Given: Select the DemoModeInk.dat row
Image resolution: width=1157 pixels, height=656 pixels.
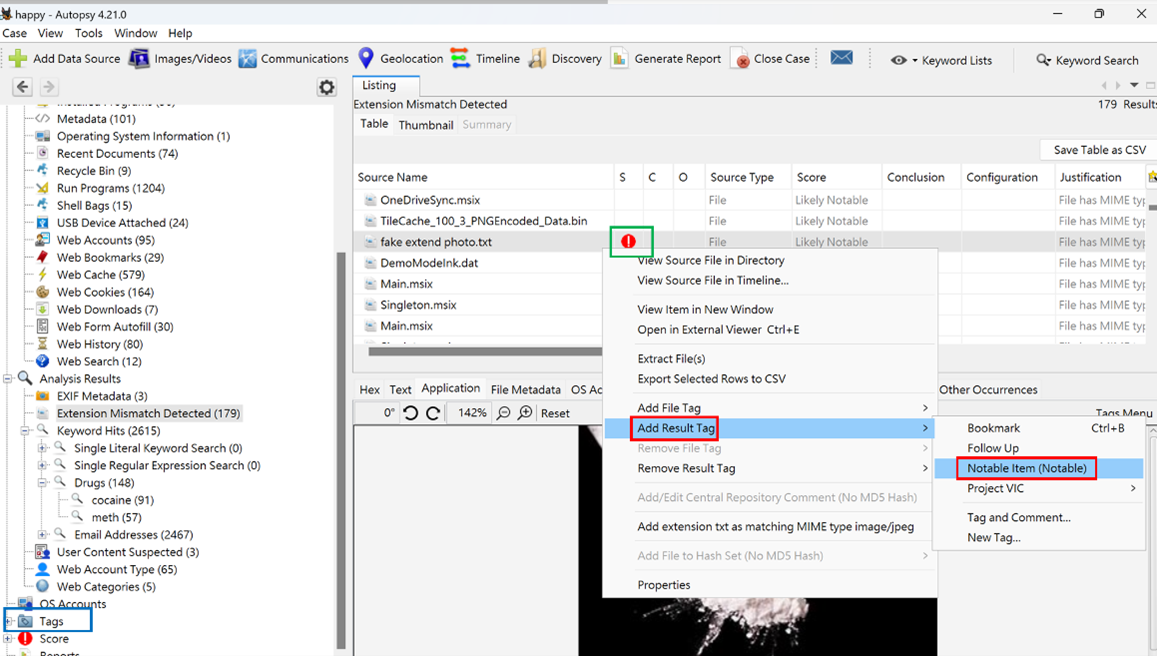Looking at the screenshot, I should pyautogui.click(x=429, y=263).
